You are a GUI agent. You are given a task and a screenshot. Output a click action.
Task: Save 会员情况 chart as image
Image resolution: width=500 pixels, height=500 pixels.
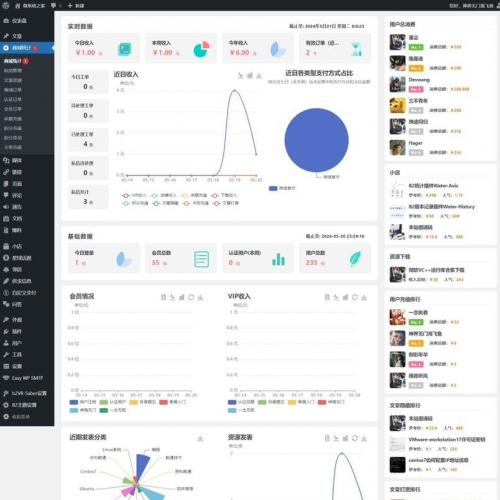(x=200, y=297)
